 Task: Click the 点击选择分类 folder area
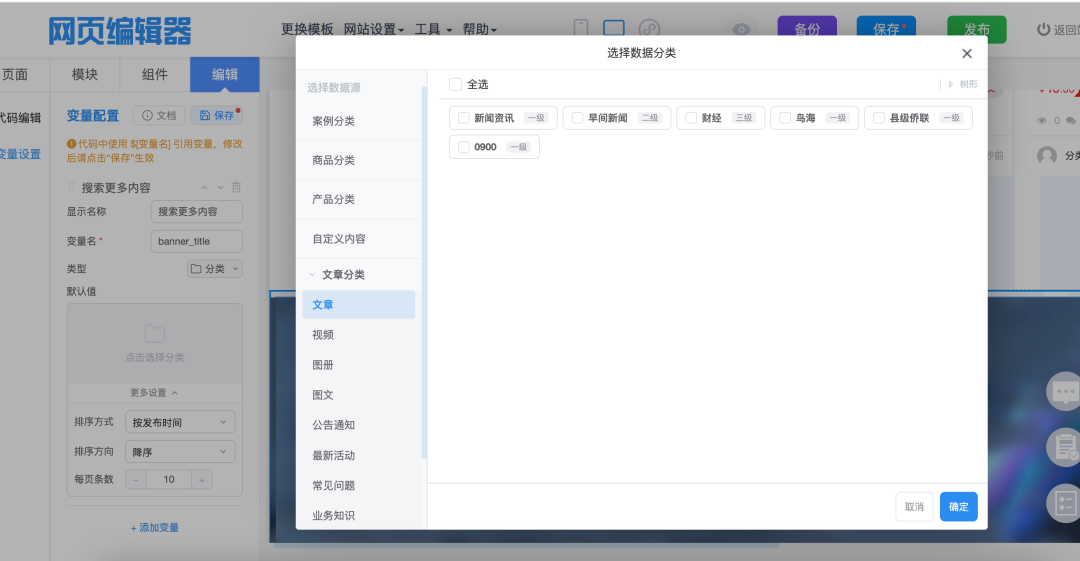tap(155, 343)
